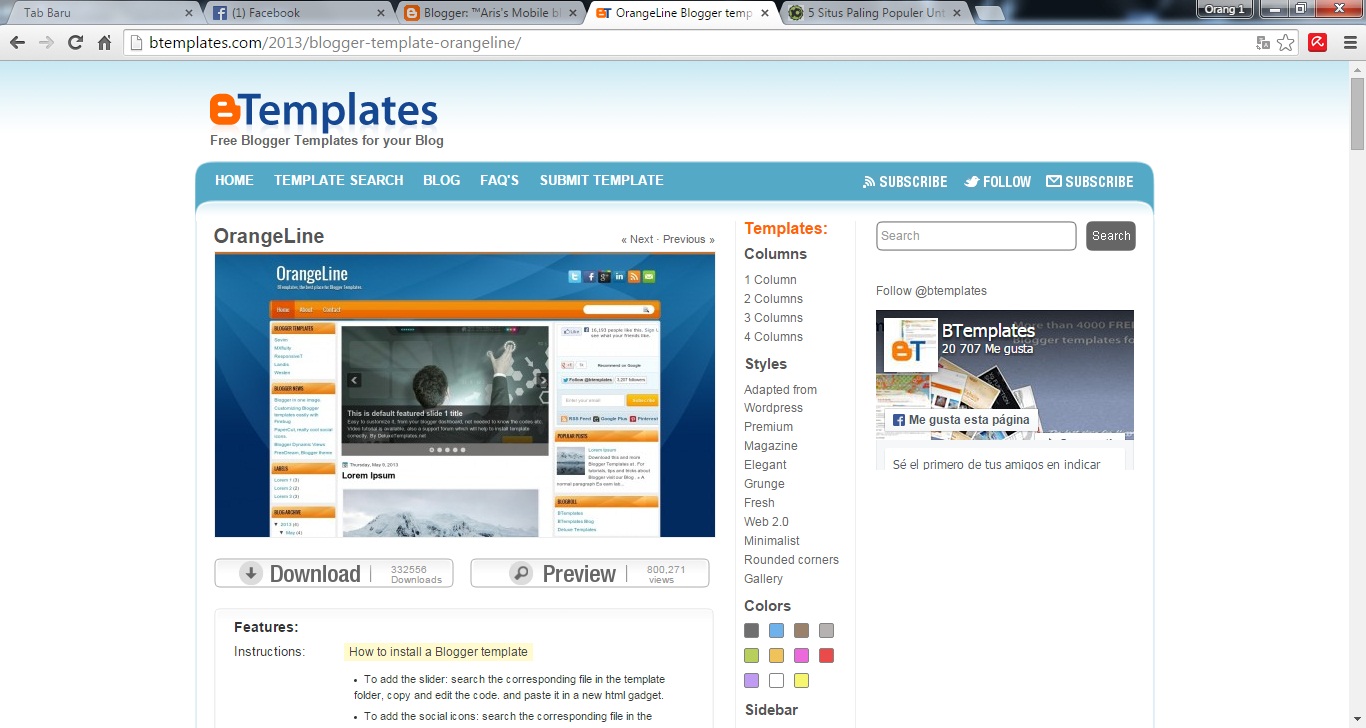This screenshot has height=728, width=1366.
Task: Pick the purple color swatch
Action: 751,680
